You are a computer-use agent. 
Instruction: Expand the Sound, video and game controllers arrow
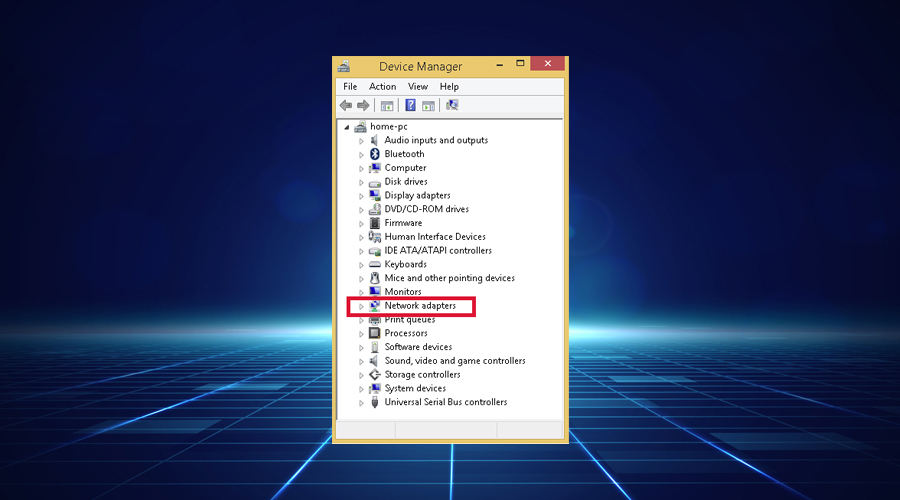361,361
